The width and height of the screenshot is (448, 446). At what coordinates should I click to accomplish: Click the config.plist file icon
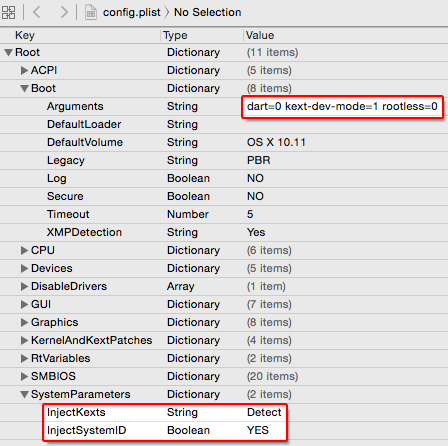[91, 13]
